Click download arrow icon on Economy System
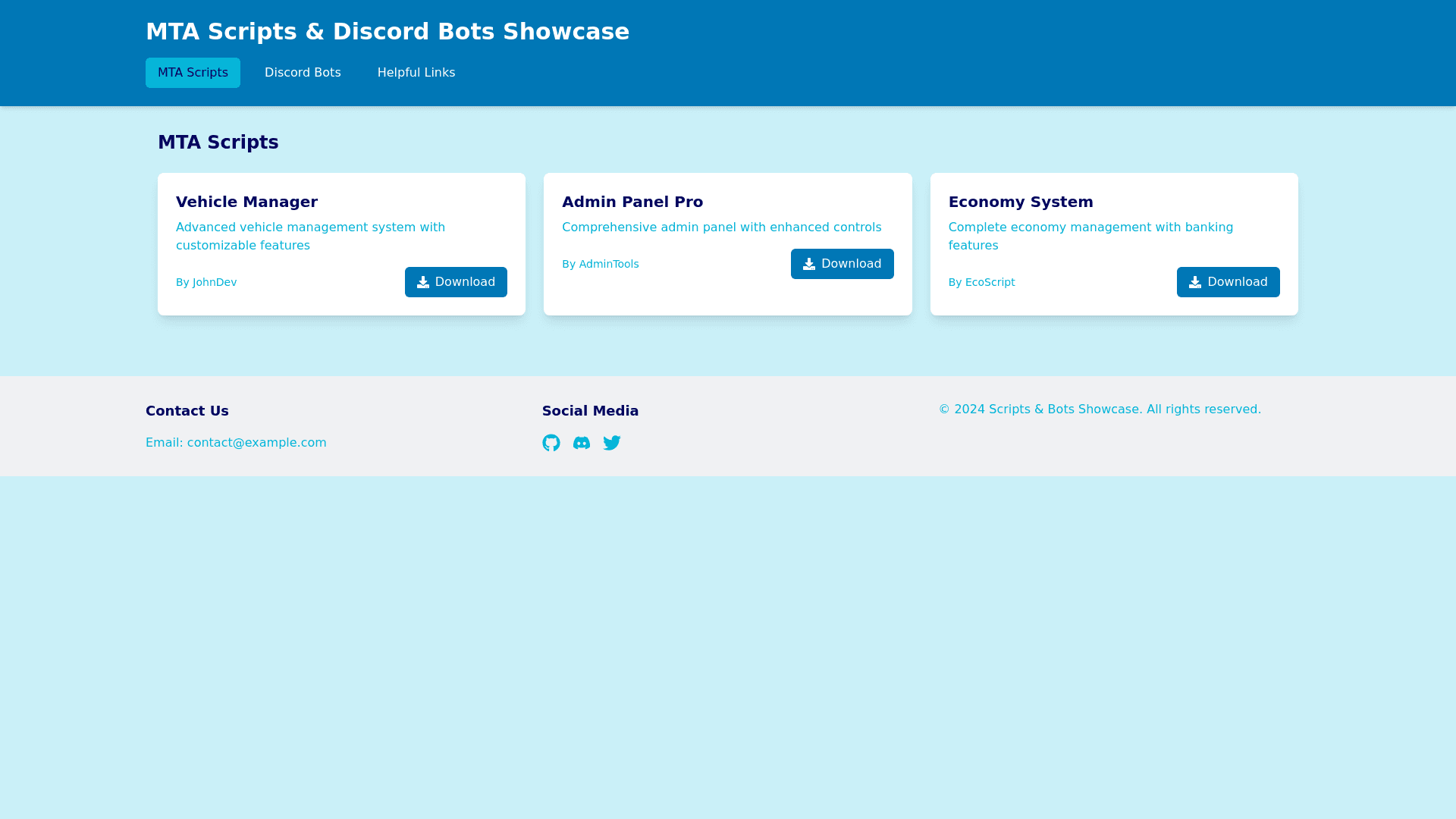The width and height of the screenshot is (1456, 819). [1195, 282]
